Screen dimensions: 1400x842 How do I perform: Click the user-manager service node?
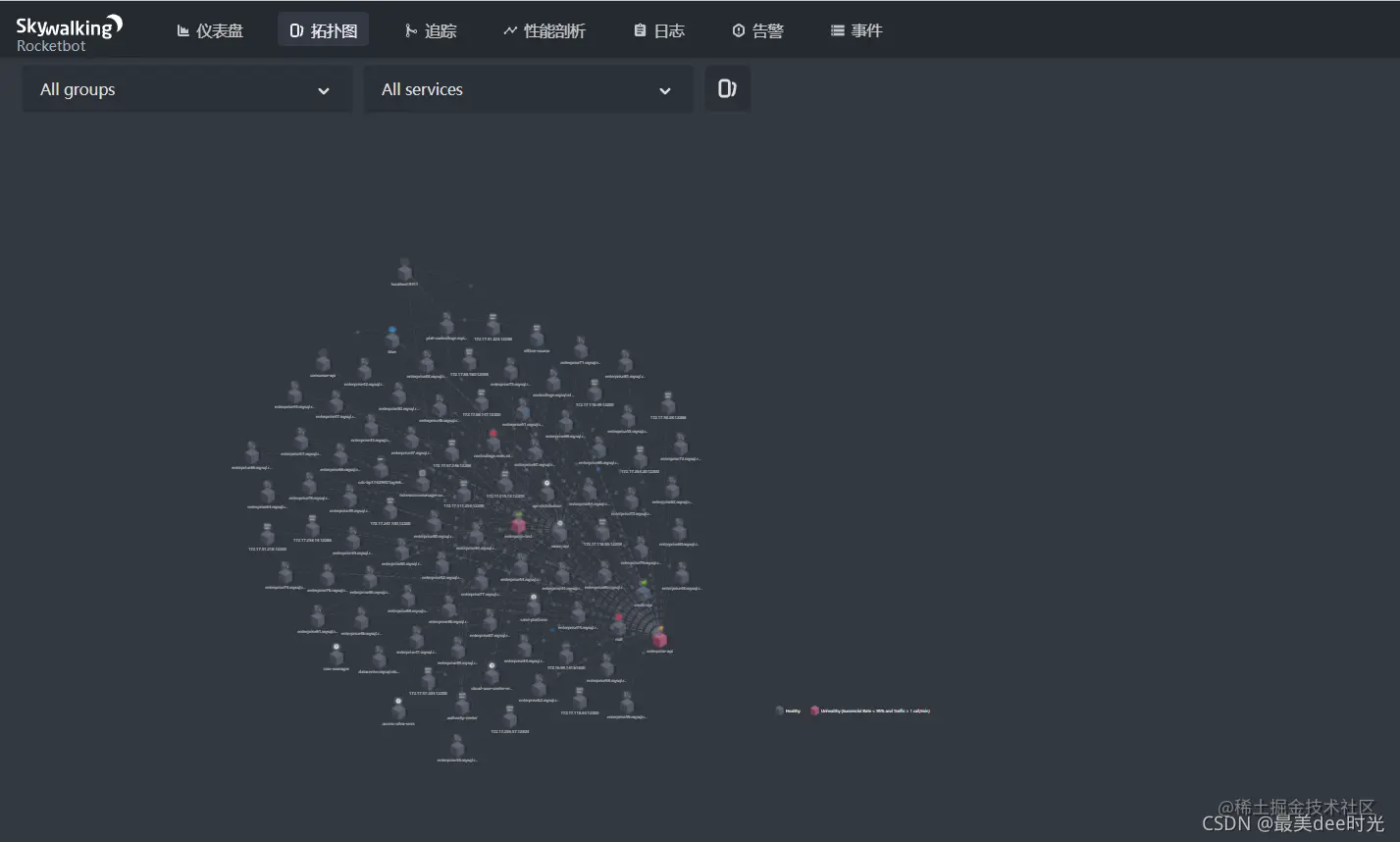click(x=335, y=656)
